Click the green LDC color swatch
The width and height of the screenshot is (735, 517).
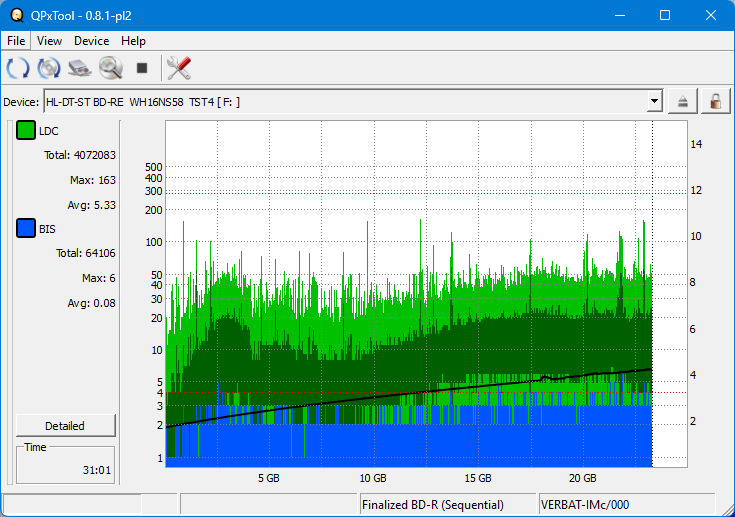pos(26,131)
